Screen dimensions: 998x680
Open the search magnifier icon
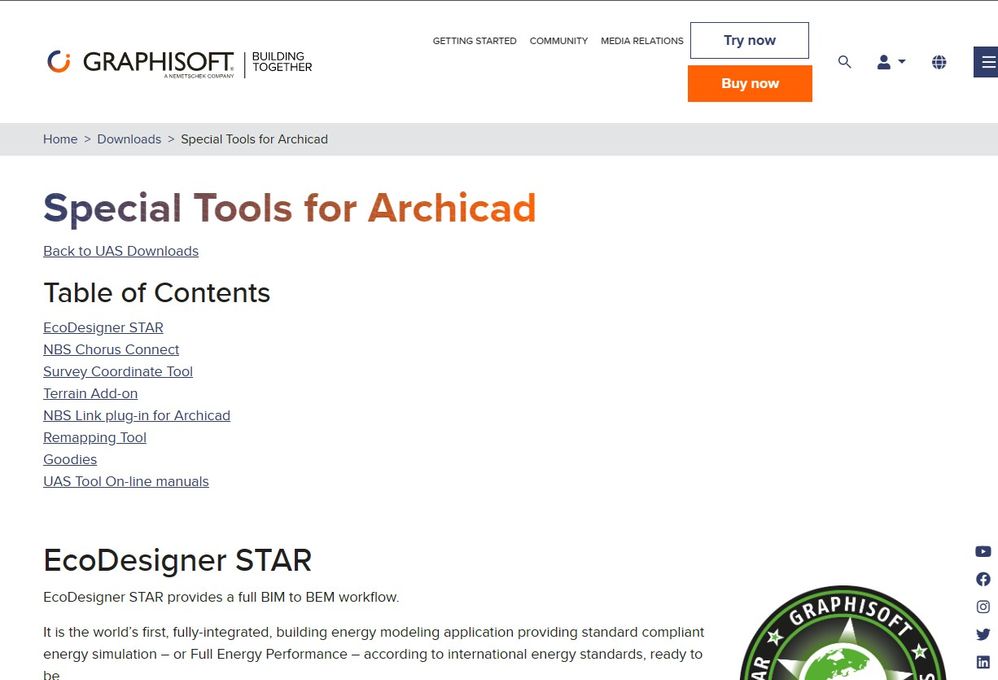[x=845, y=62]
